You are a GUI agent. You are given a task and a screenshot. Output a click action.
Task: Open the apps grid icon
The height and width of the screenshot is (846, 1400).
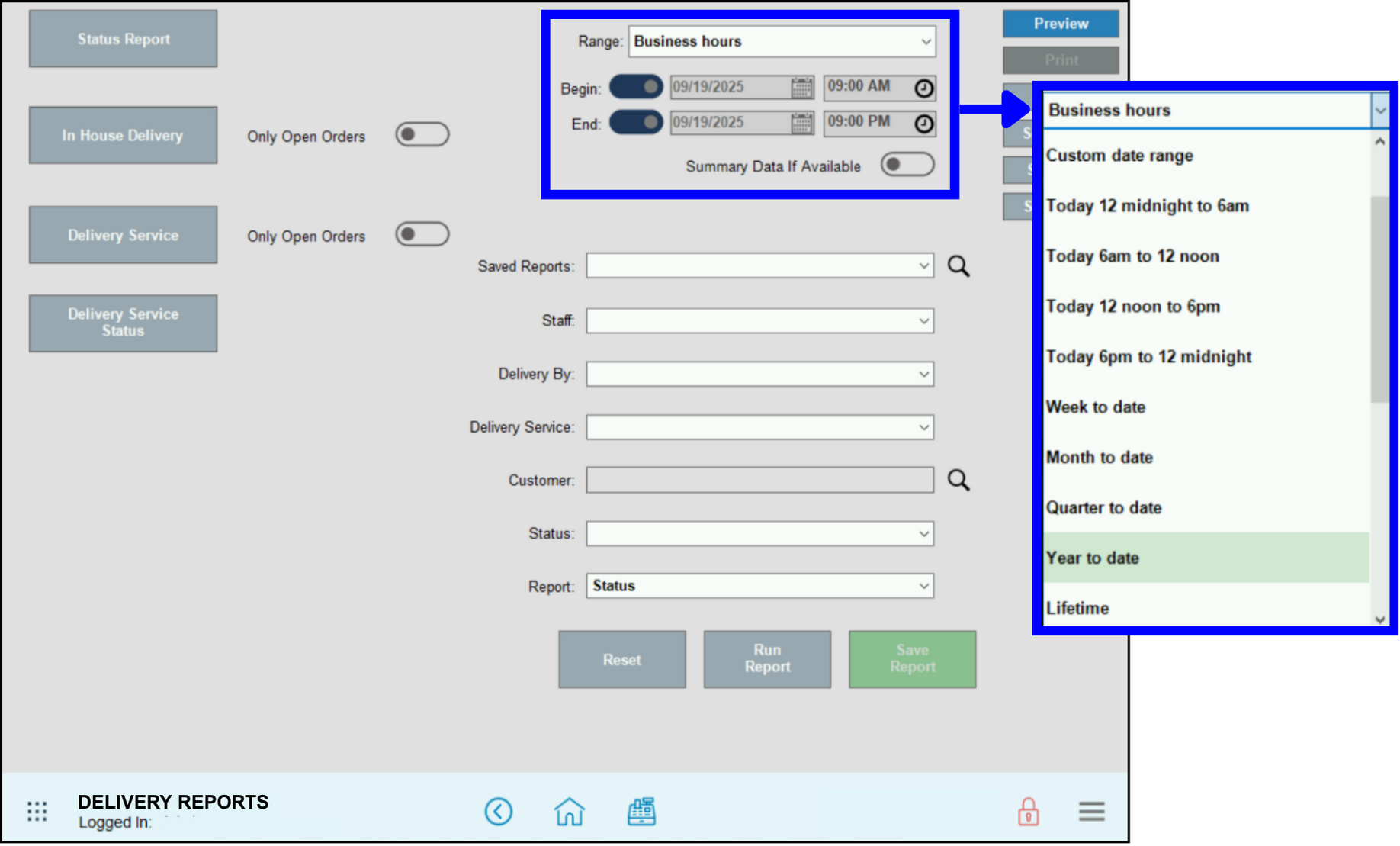(37, 811)
